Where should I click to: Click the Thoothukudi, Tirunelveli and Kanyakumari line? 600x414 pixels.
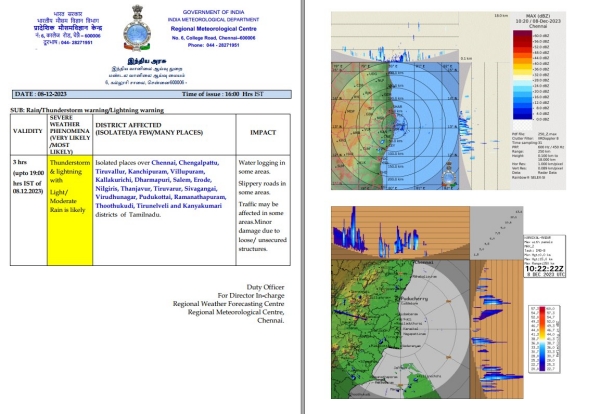click(158, 206)
